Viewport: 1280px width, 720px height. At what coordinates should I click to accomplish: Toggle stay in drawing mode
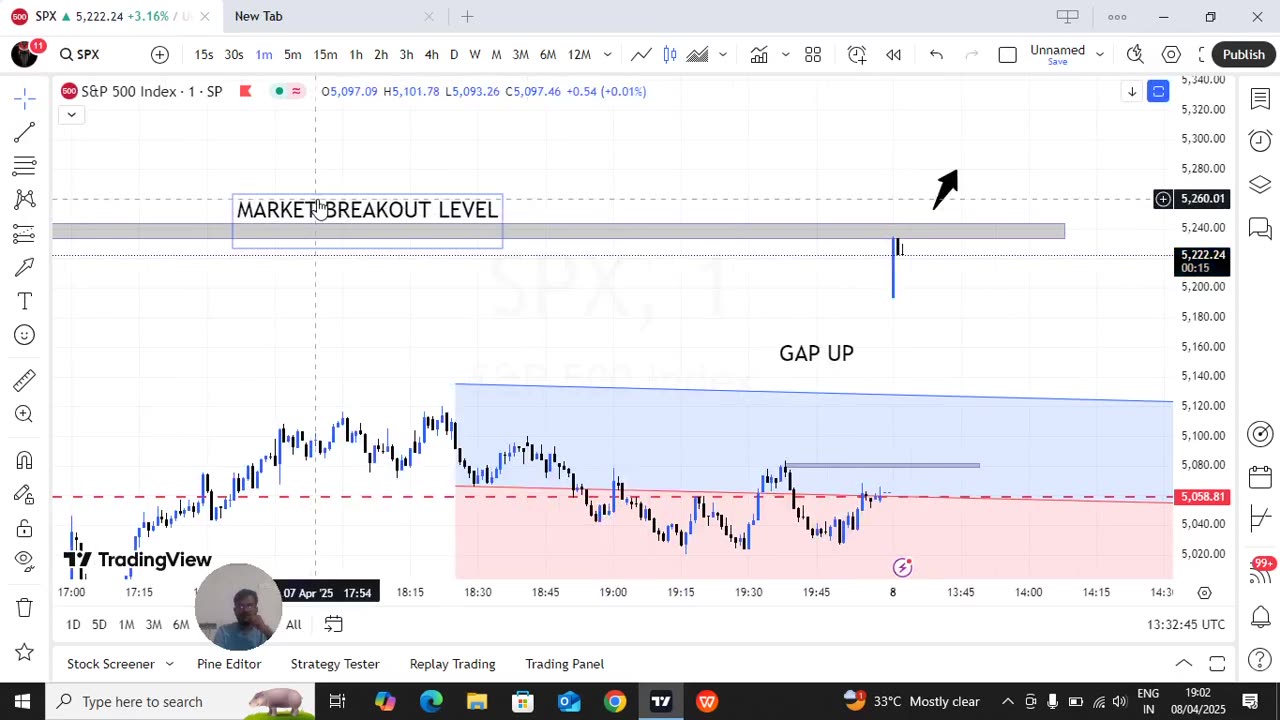(25, 494)
